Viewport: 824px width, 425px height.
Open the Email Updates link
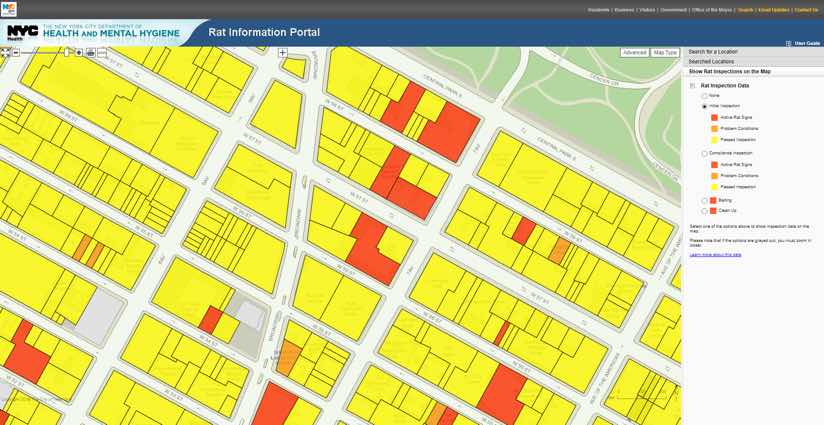(x=774, y=10)
